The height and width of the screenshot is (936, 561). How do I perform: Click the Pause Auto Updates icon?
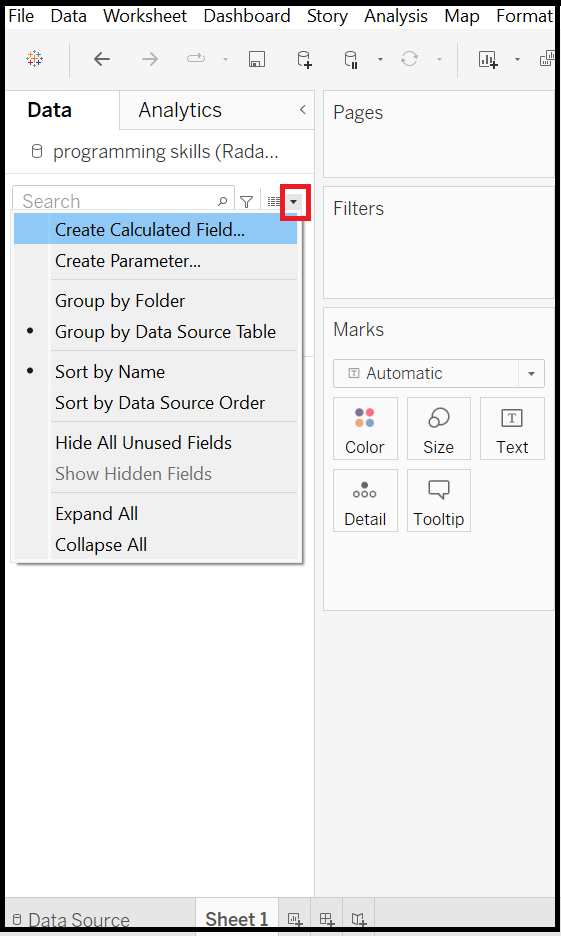(351, 59)
